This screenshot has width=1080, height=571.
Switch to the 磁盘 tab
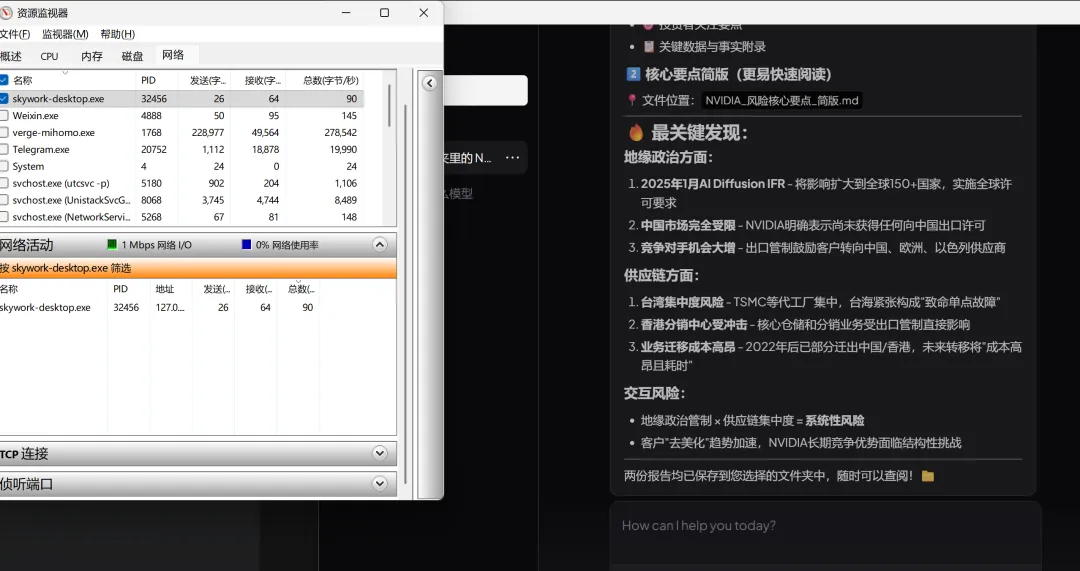132,56
